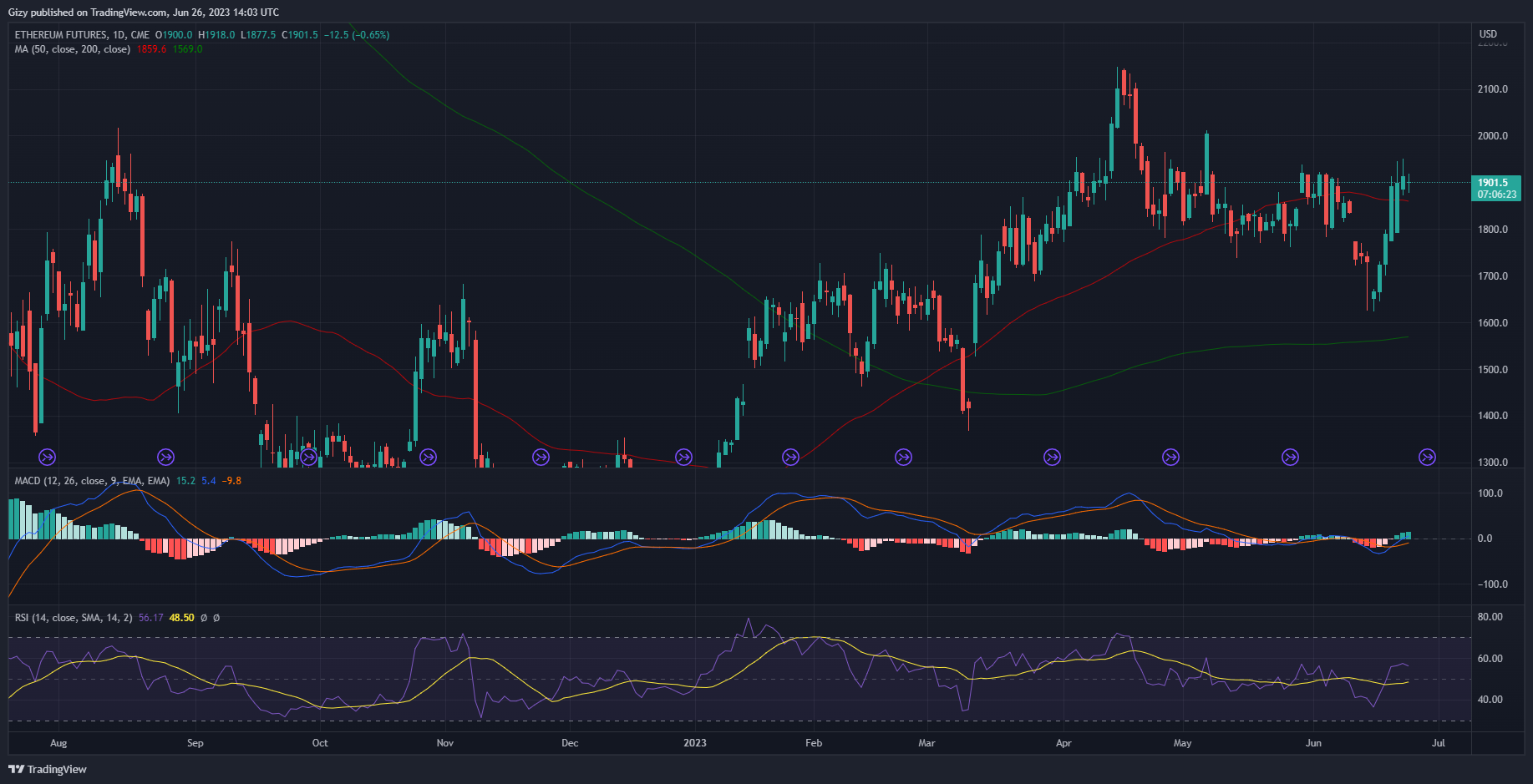Click the contract roll marker just before Jul
Screen dimensions: 1533x784
point(1428,457)
